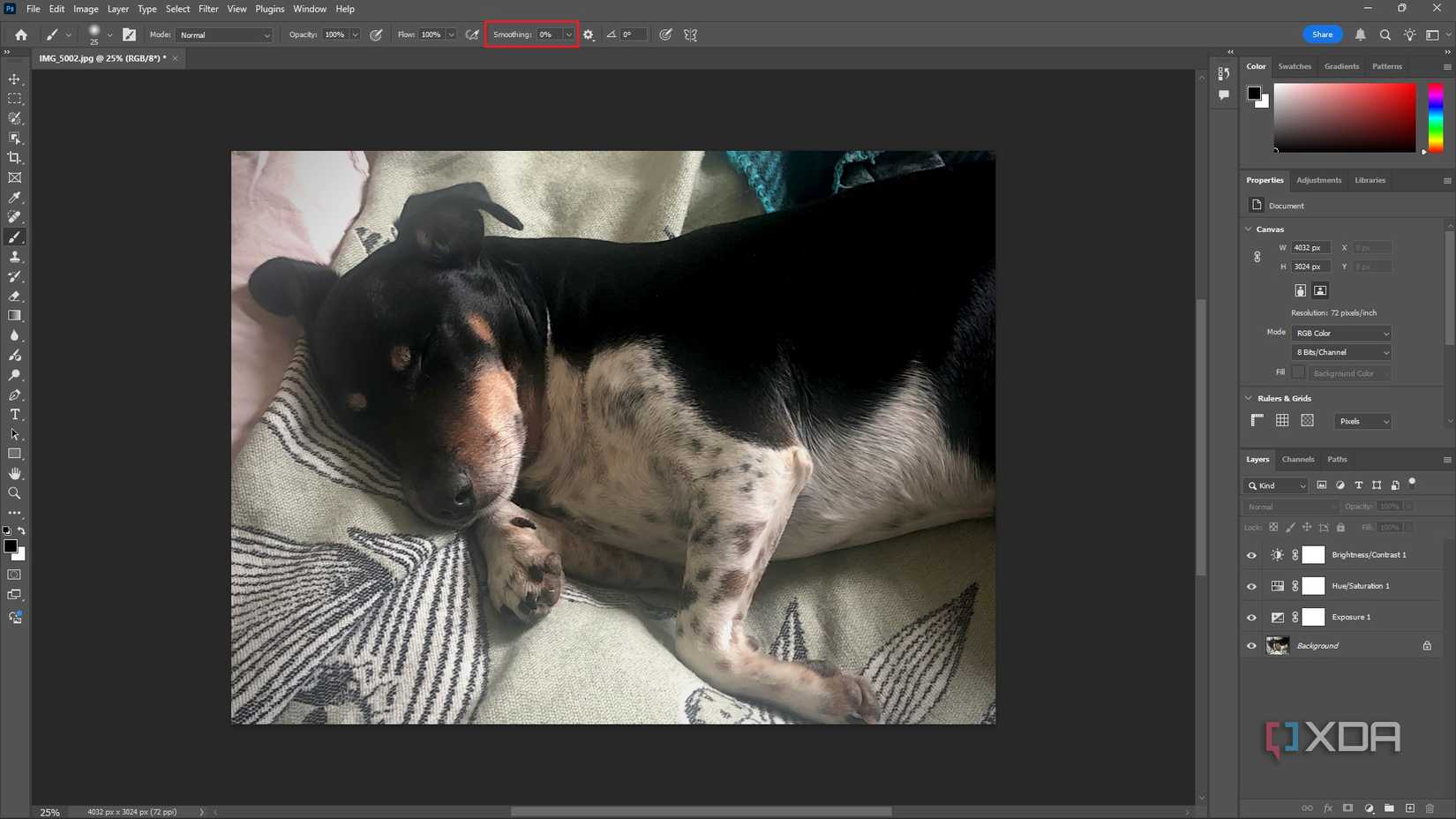Open the brush Mode dropdown
Image resolution: width=1456 pixels, height=819 pixels.
(x=223, y=34)
